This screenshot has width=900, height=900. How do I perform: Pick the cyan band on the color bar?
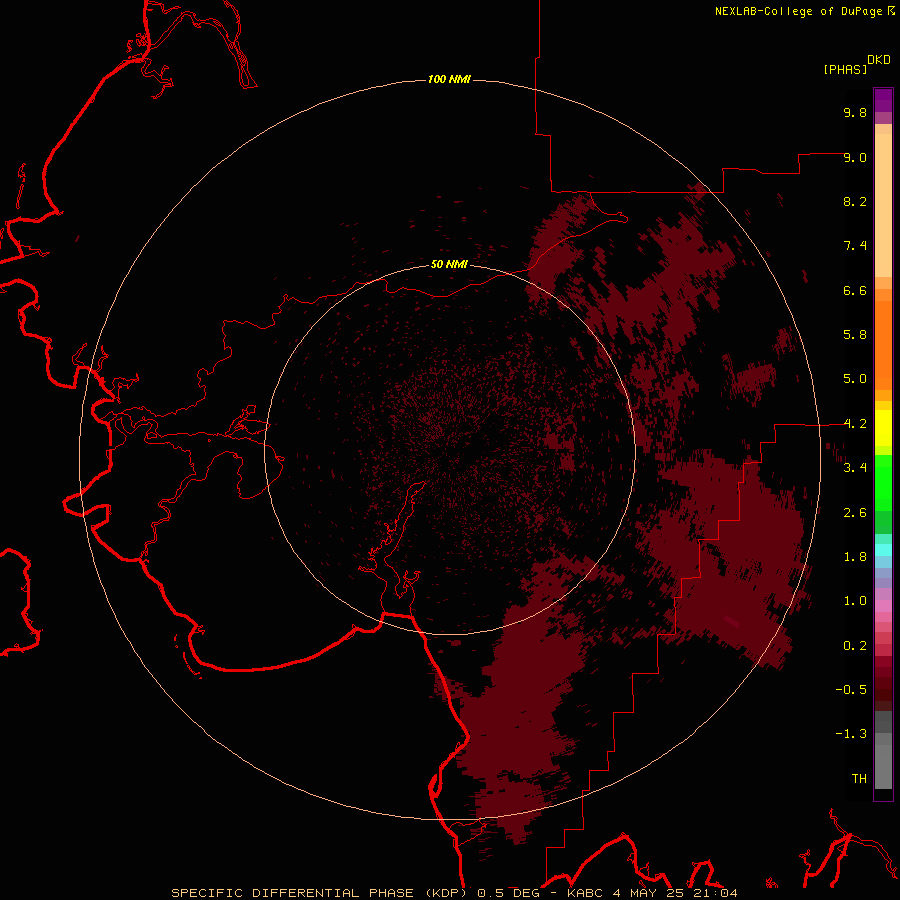(883, 550)
